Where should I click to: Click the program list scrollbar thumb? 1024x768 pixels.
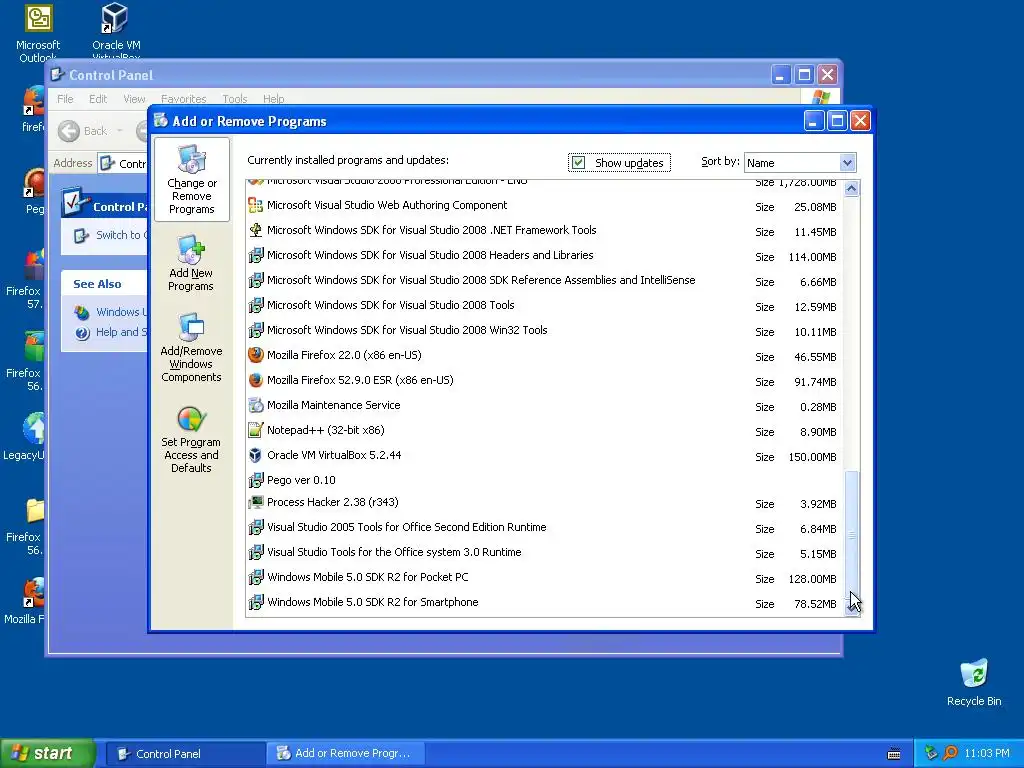click(x=852, y=534)
